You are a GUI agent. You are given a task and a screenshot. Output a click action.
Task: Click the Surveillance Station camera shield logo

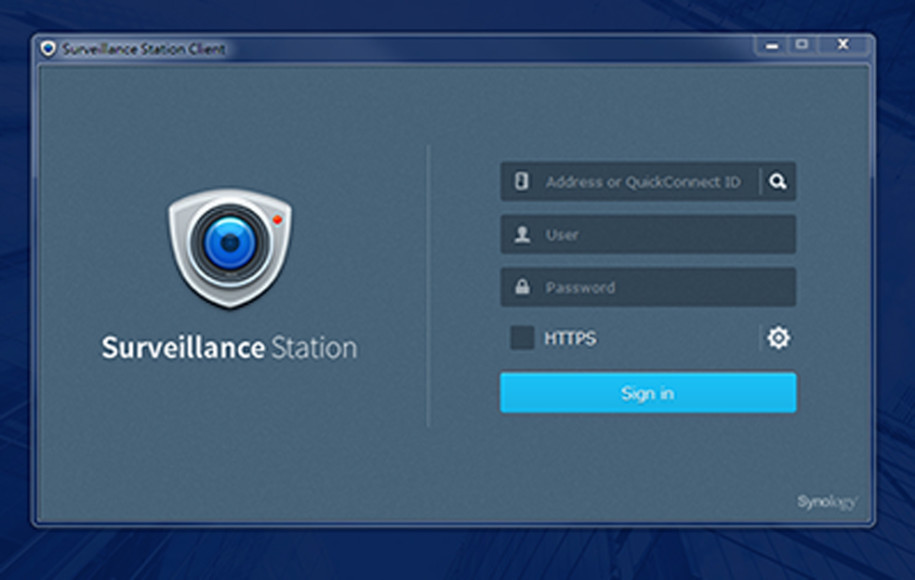(x=230, y=247)
